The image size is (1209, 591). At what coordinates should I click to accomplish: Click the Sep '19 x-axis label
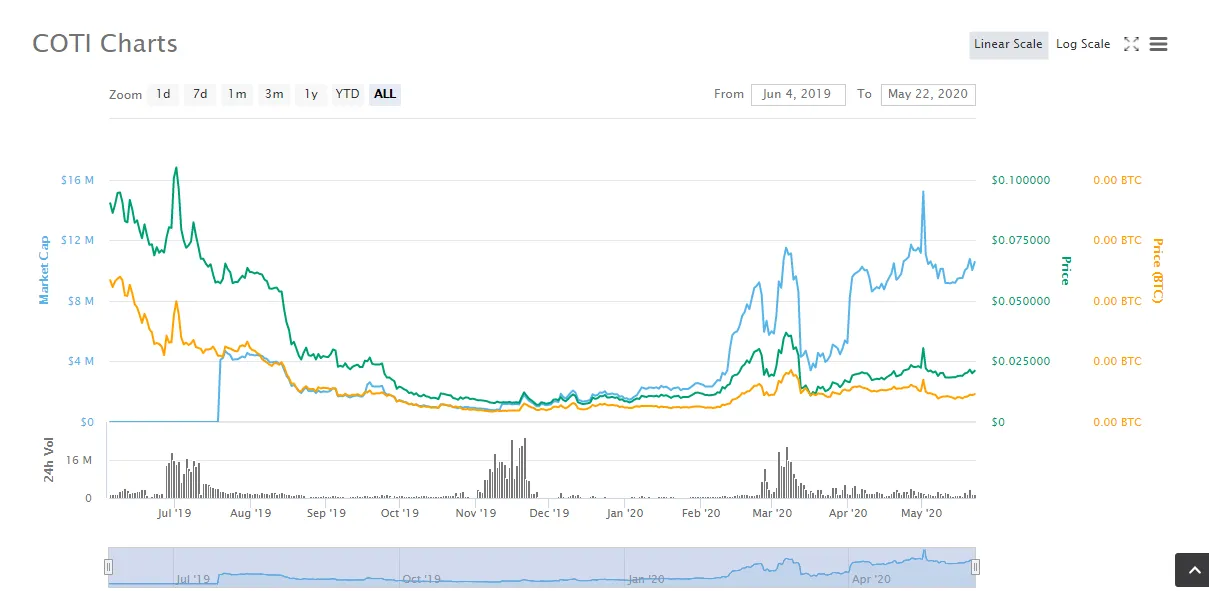coord(326,513)
